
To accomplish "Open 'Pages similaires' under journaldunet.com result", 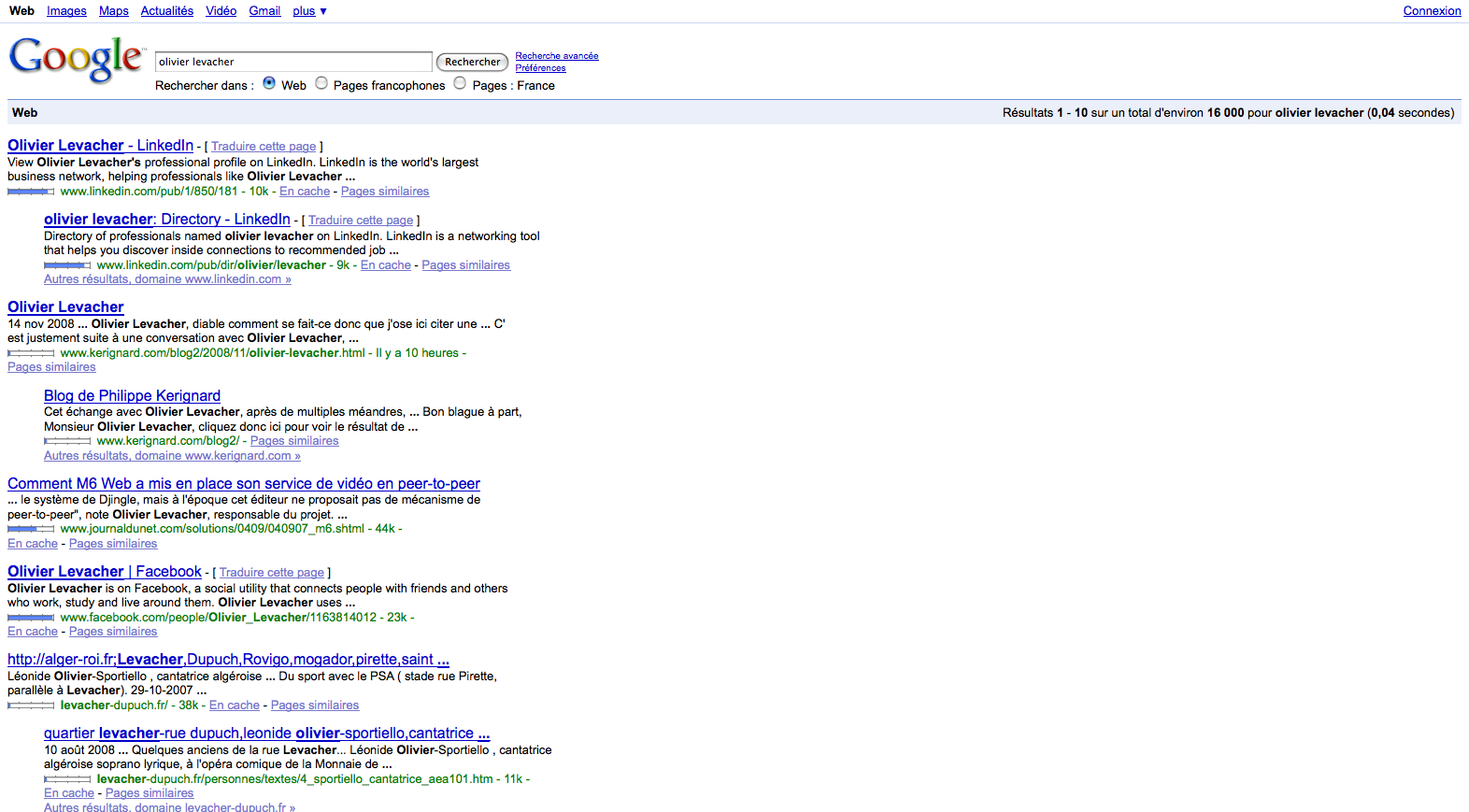I will pos(113,544).
